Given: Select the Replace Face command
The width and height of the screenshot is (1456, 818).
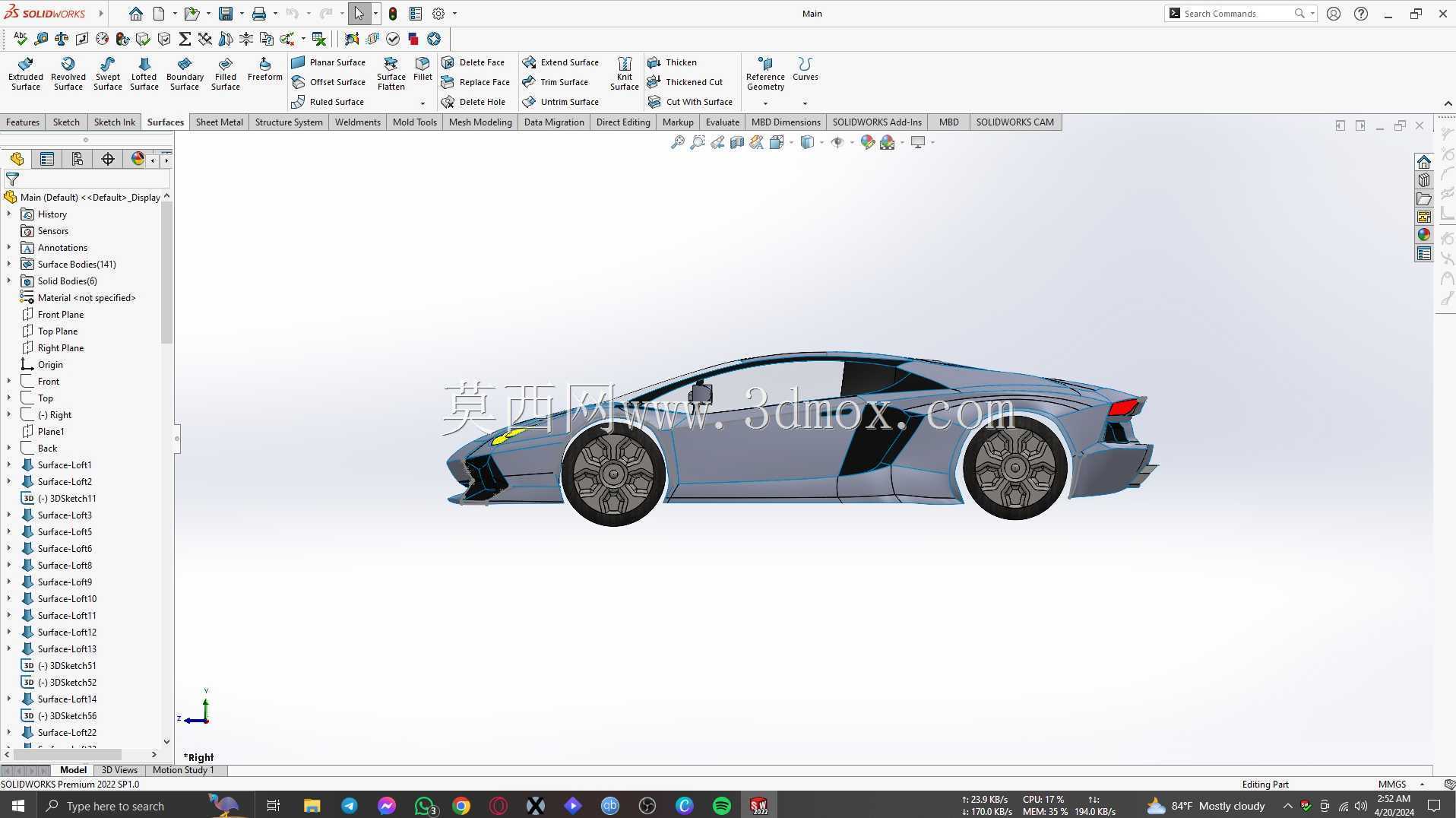Looking at the screenshot, I should [475, 82].
